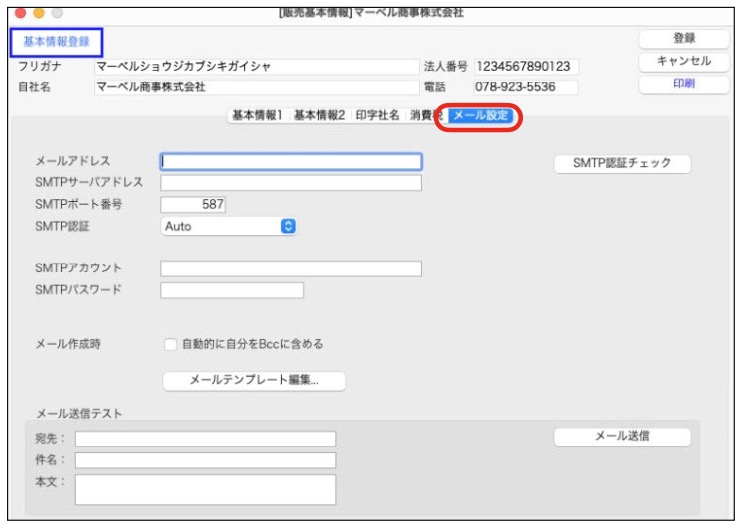This screenshot has width=745, height=528.
Task: Click the 件名 subject field
Action: tap(205, 460)
